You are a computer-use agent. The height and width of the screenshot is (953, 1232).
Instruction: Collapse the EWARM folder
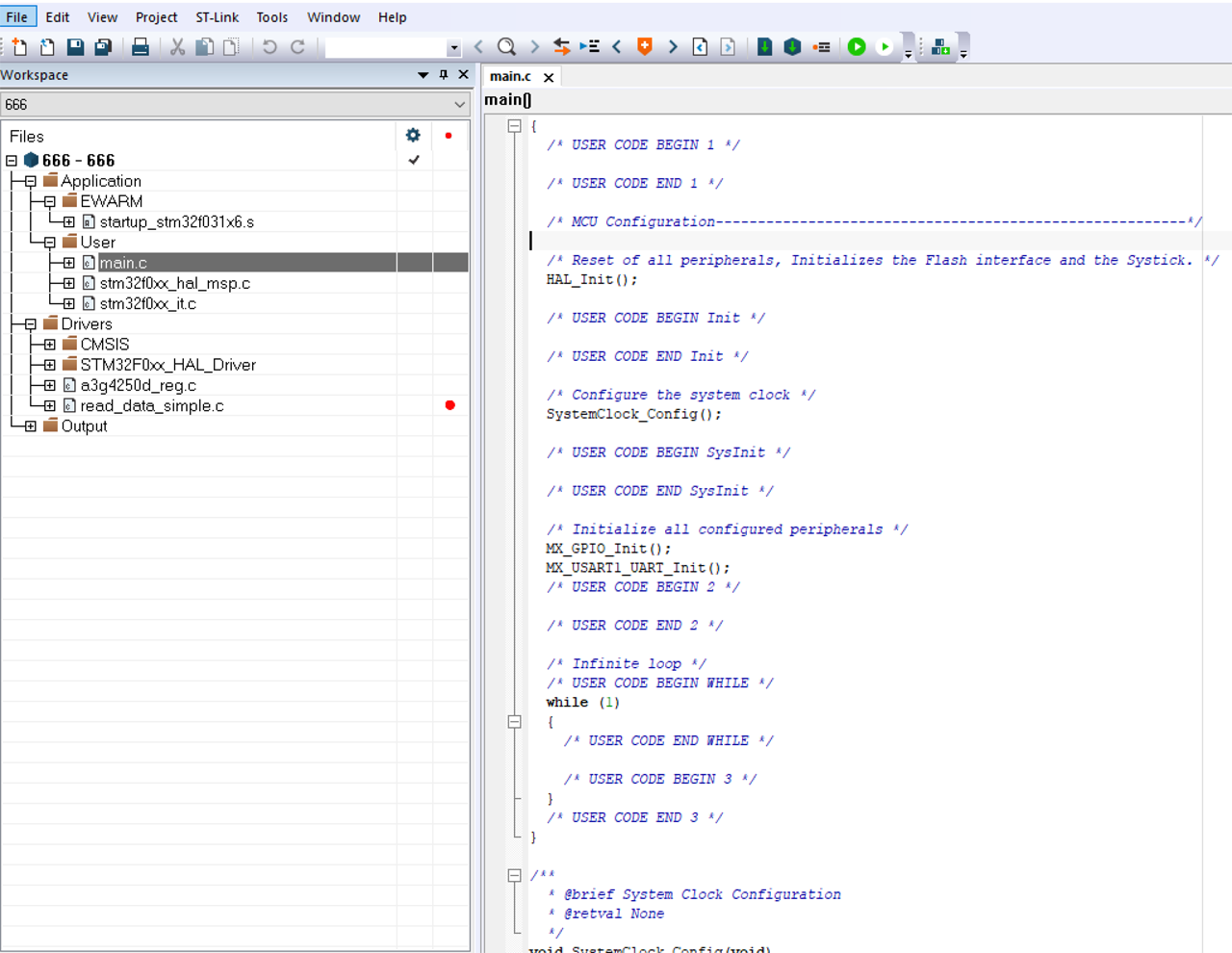tap(50, 201)
